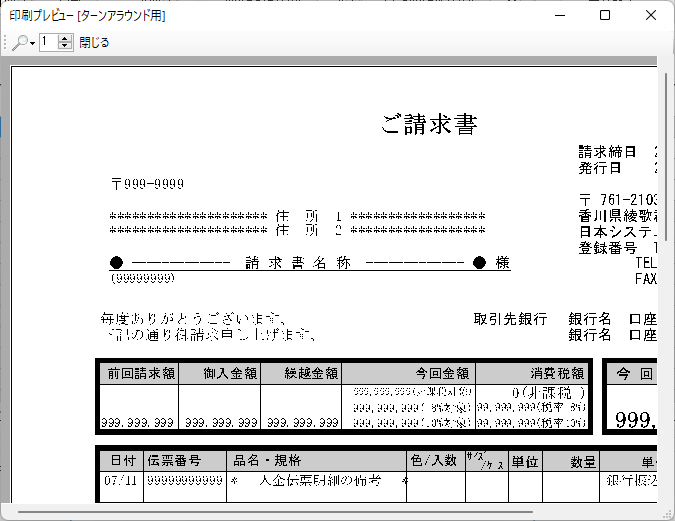Click the 0(非課税) tax cell
The image size is (675, 521).
click(x=548, y=393)
